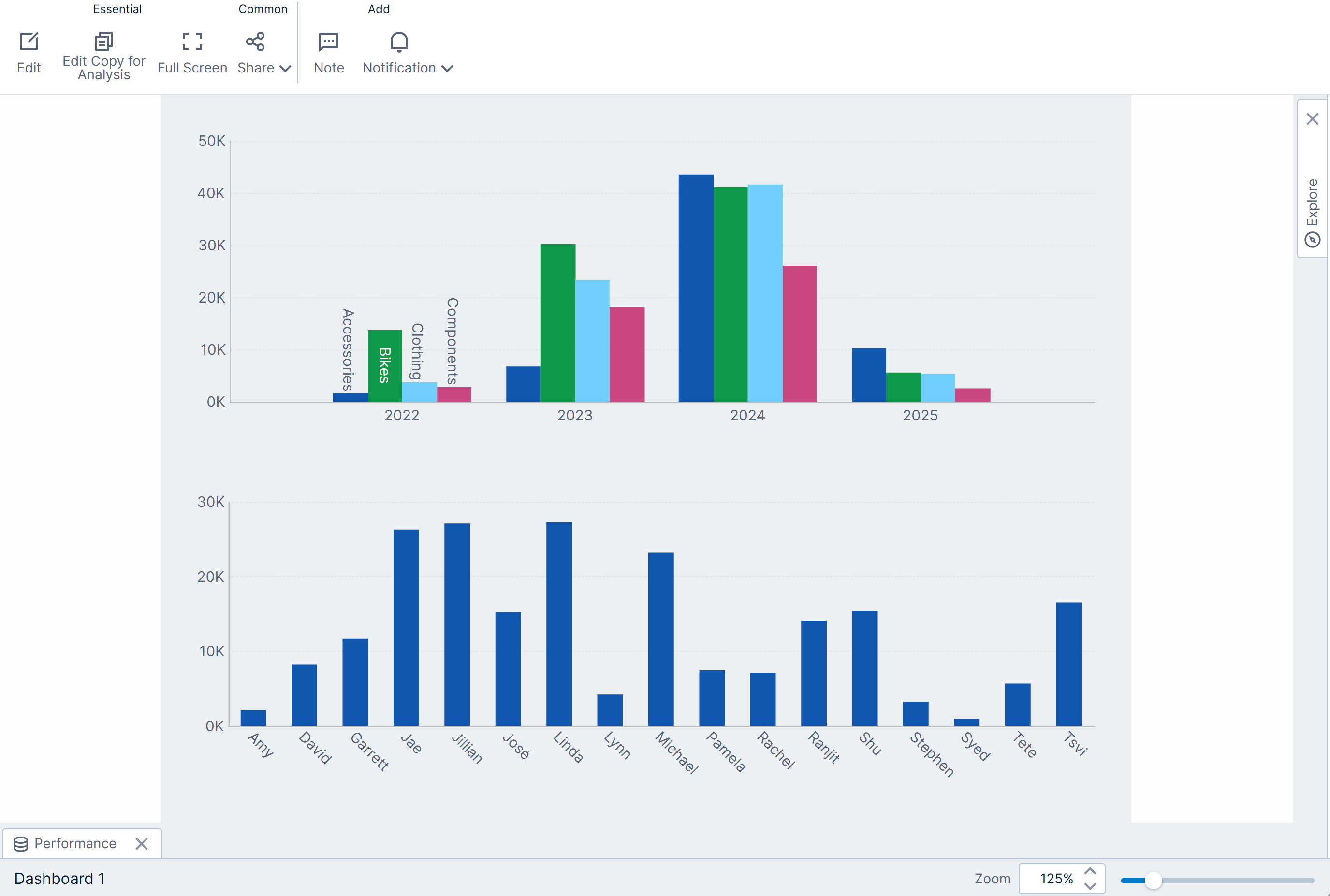Expand the Notification dropdown chevron
1330x896 pixels.
coord(448,69)
